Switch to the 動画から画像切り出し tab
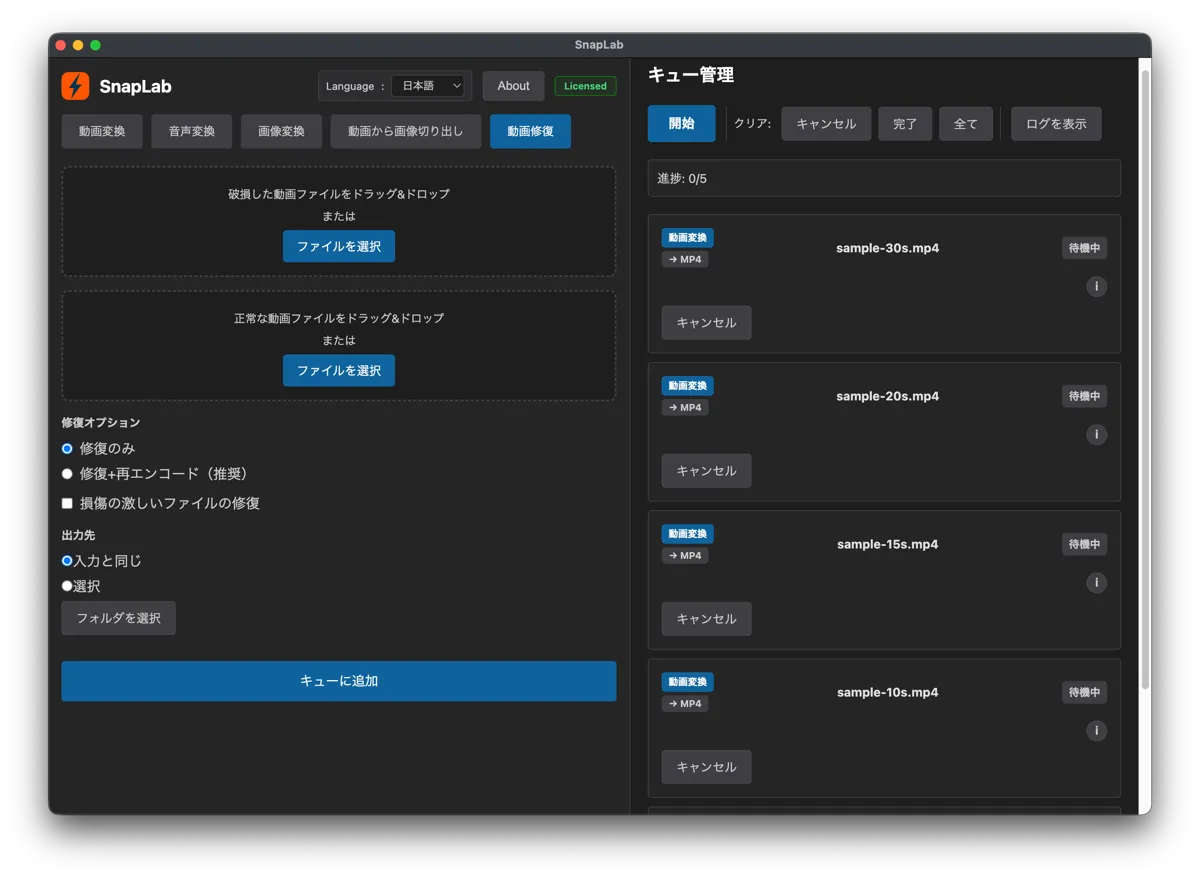The width and height of the screenshot is (1200, 879). (405, 131)
